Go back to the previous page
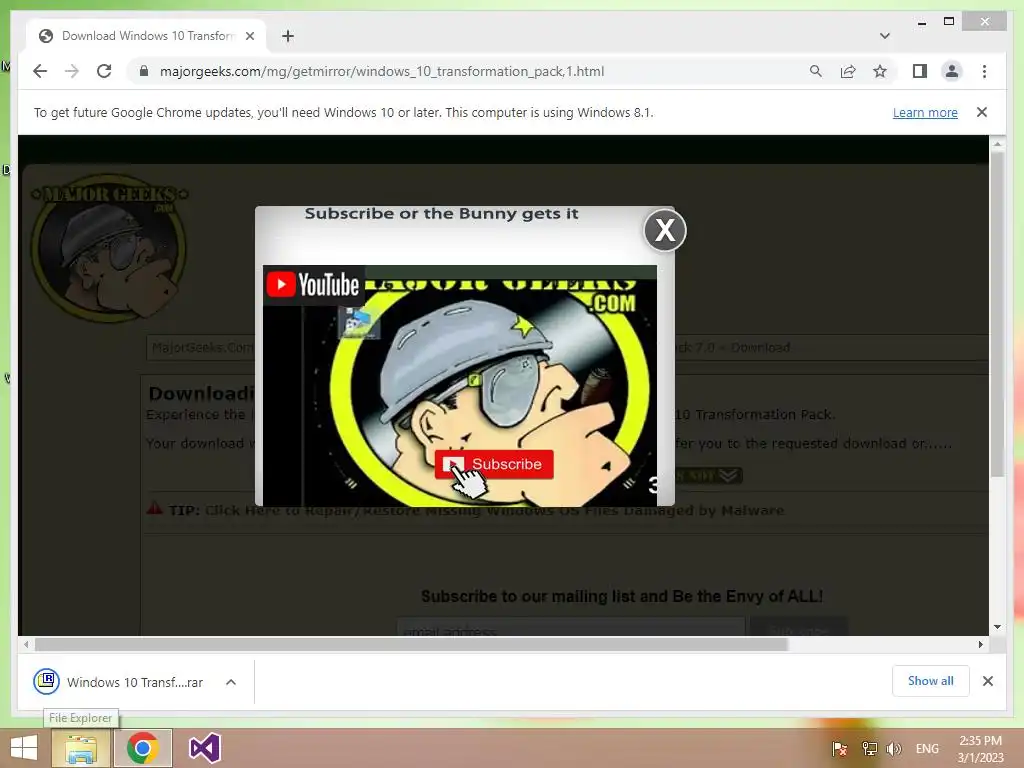1024x768 pixels. pos(40,71)
